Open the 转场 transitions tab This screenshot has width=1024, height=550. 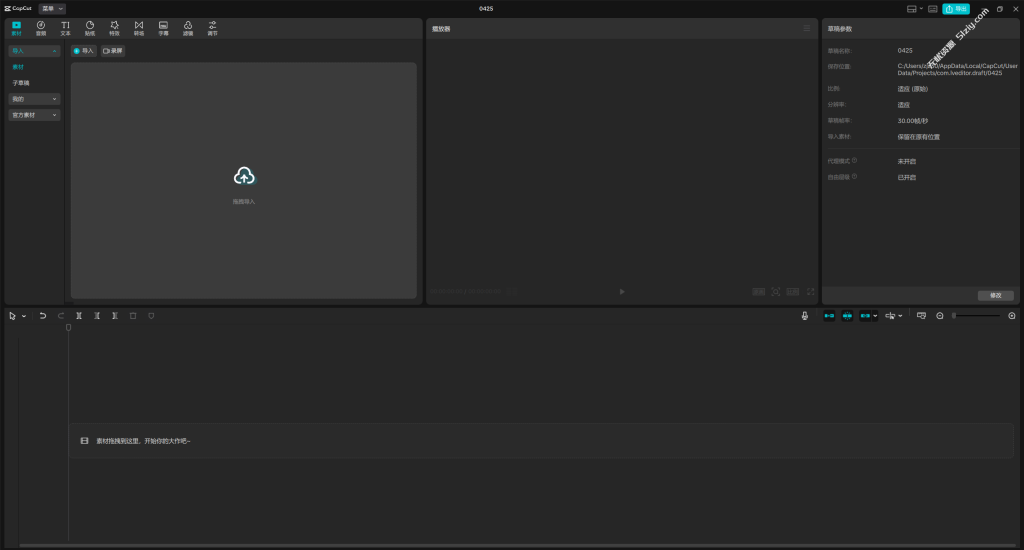[139, 28]
